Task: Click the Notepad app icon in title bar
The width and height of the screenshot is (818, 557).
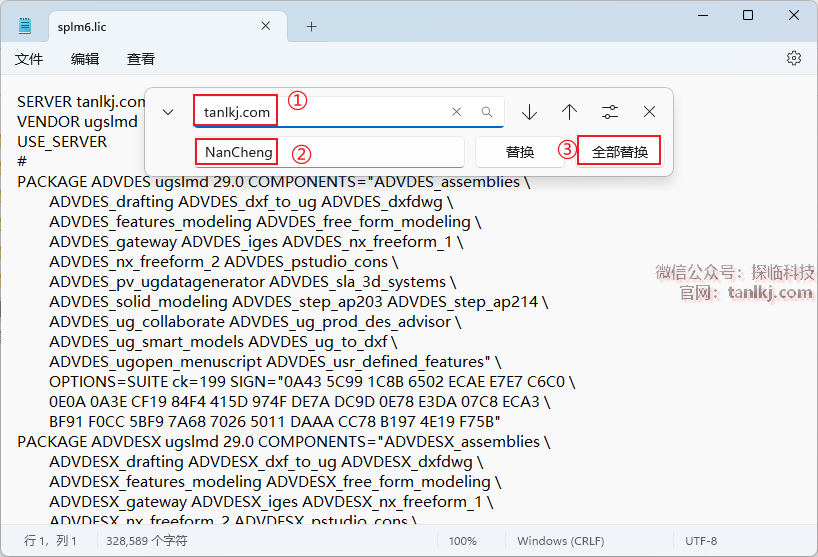Action: coord(25,26)
